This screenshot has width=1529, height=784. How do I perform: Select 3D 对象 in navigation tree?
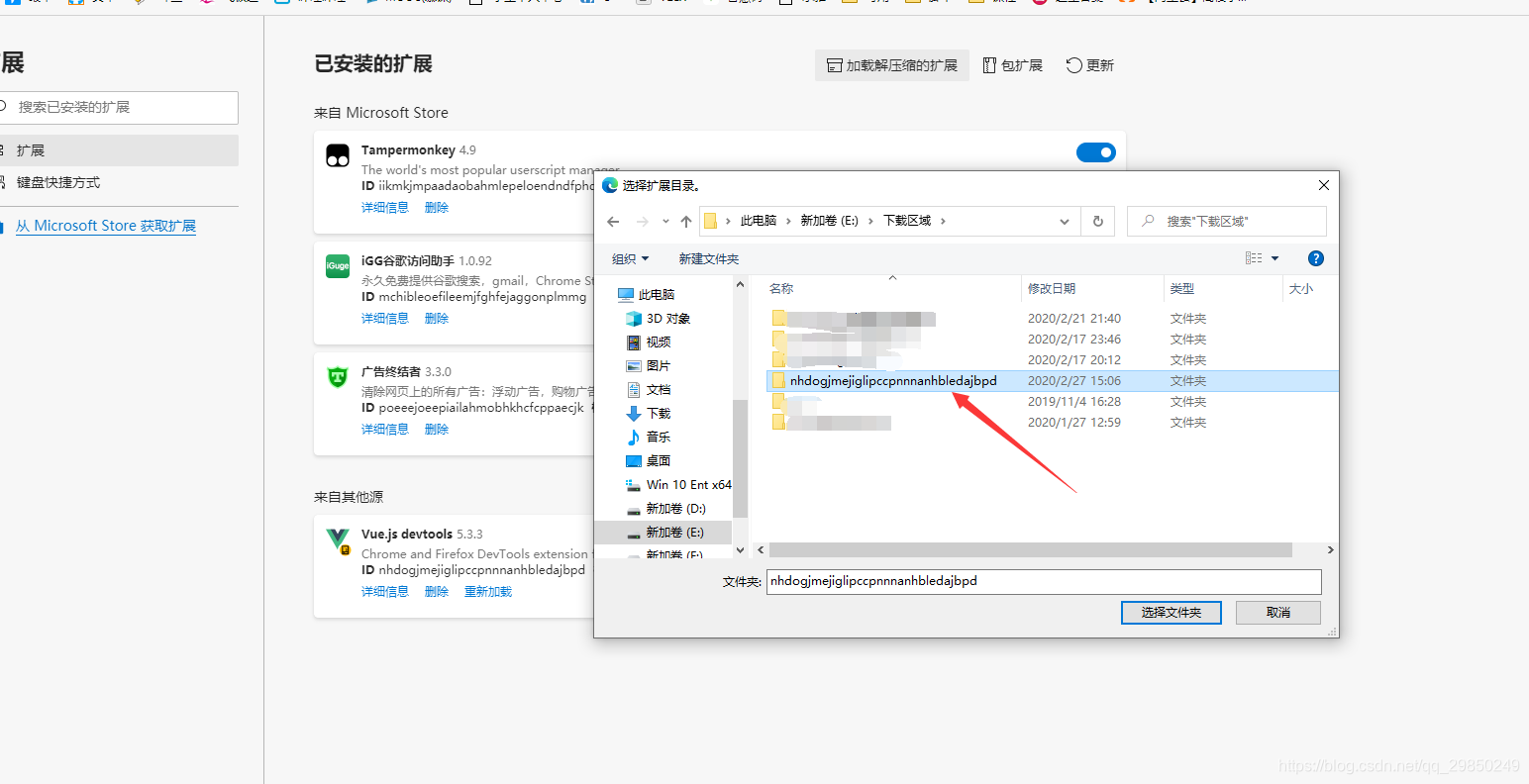[x=659, y=319]
